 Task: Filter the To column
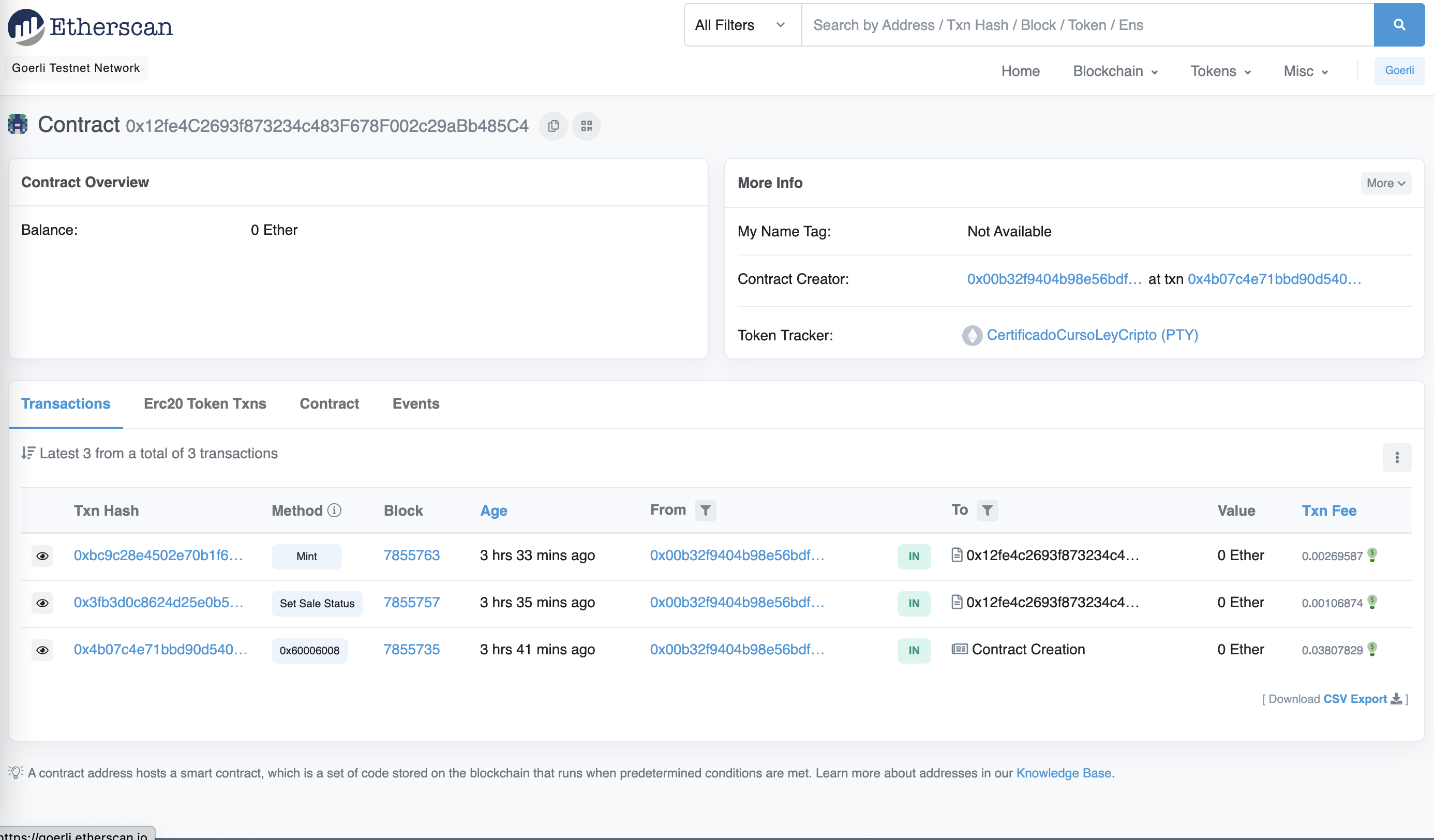coord(987,510)
